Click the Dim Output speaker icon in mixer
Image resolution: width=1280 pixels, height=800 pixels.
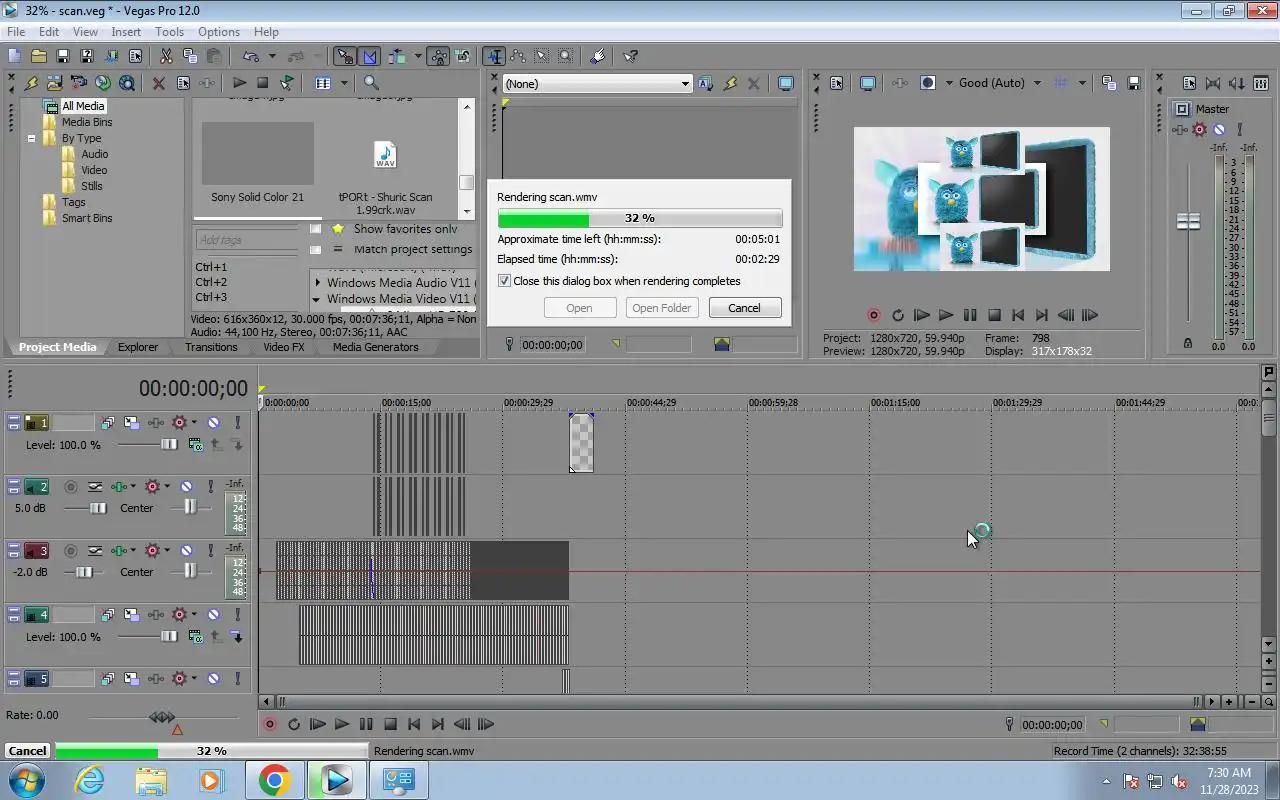(1237, 83)
